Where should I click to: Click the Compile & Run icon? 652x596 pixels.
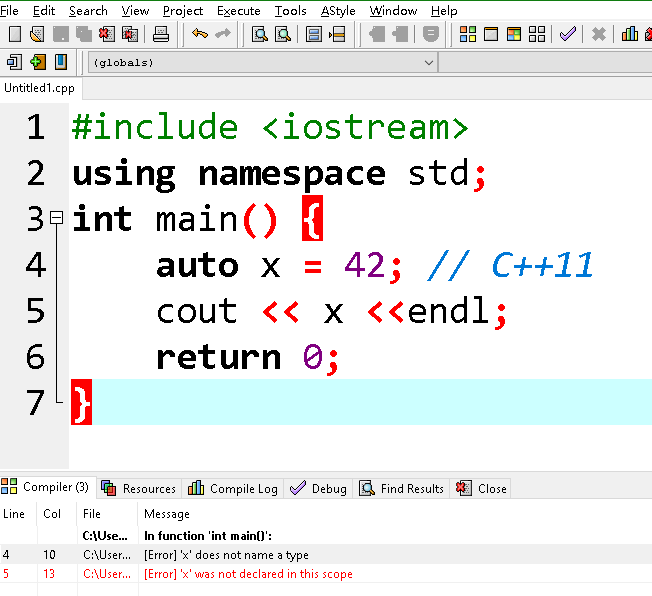tap(513, 34)
